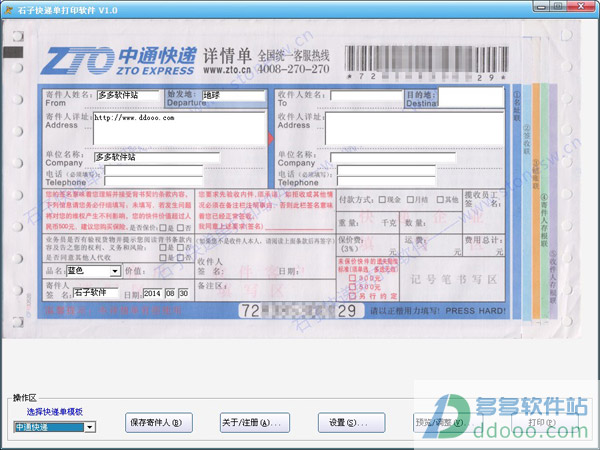Open the 品名 item name dropdown arrow
The image size is (600, 450).
point(114,271)
